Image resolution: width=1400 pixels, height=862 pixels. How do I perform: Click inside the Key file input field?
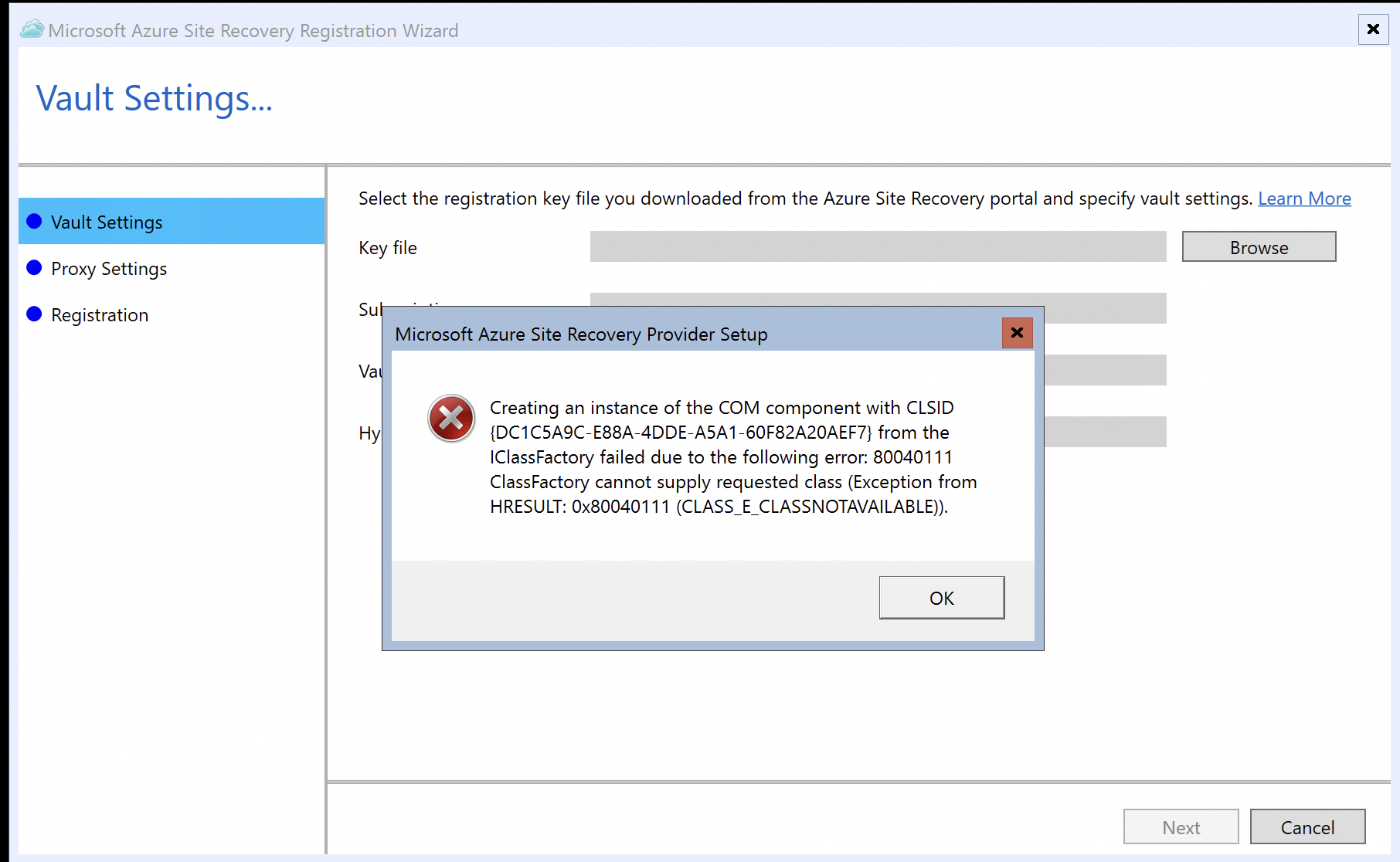pos(877,246)
